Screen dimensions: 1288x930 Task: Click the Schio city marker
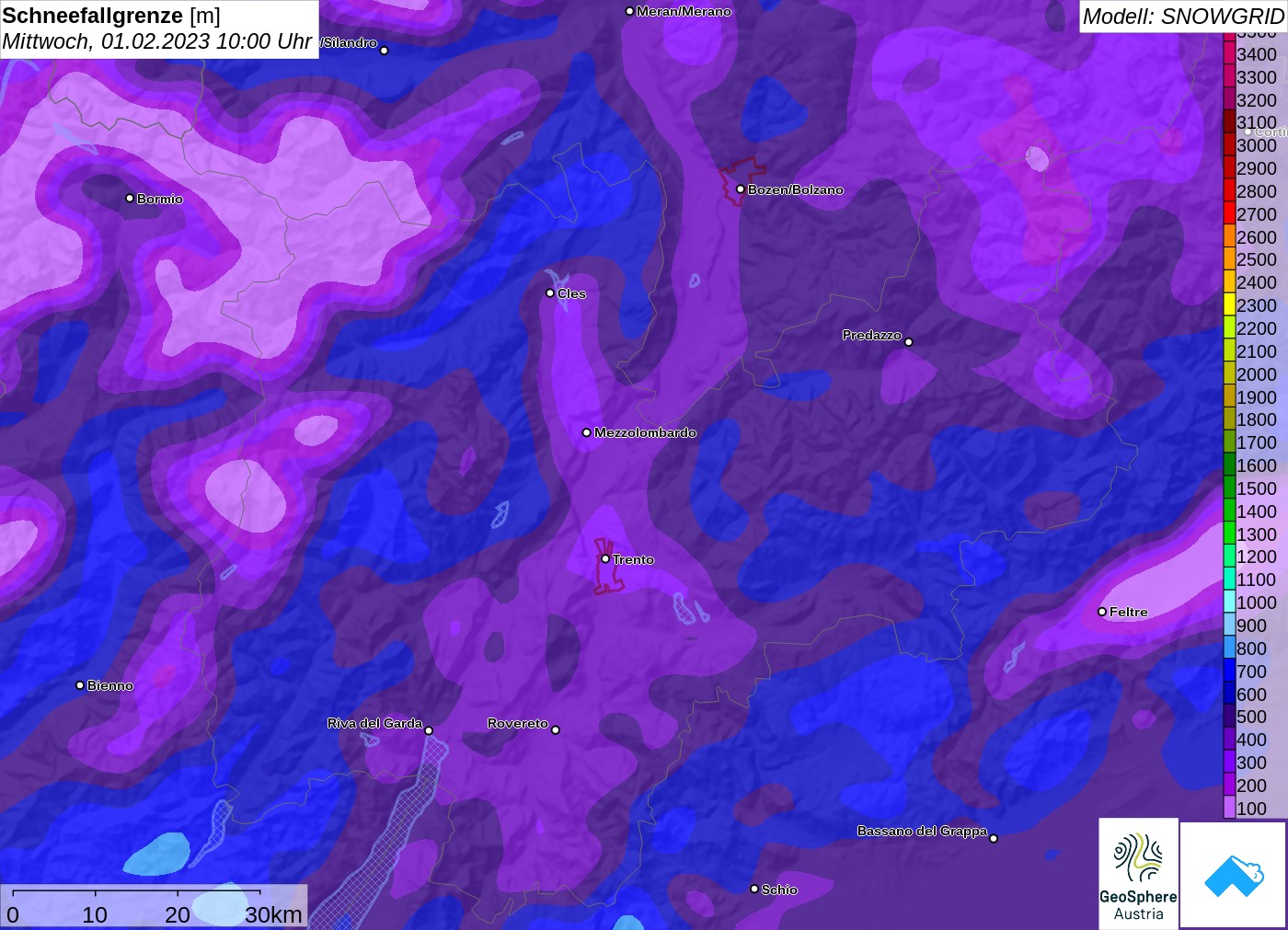(754, 889)
